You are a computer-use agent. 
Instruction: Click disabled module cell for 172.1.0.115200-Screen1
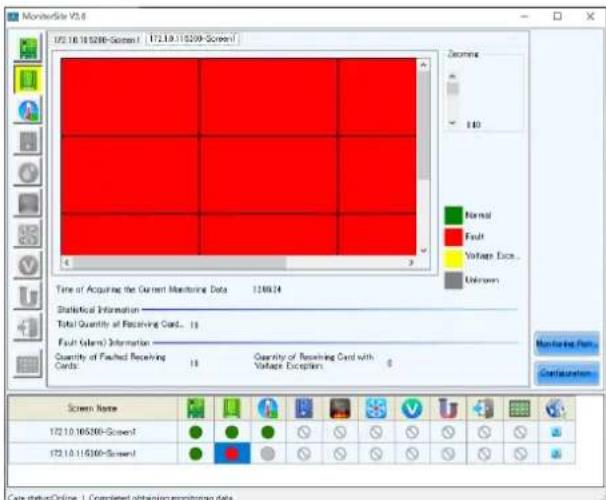(x=520, y=454)
